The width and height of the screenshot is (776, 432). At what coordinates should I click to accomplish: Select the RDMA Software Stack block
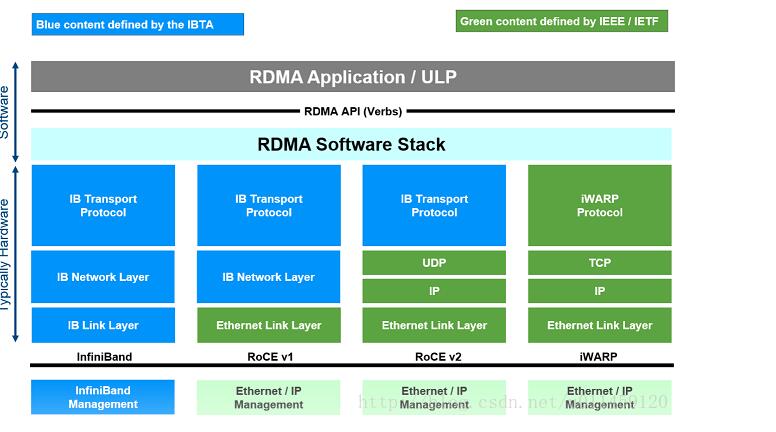[351, 144]
